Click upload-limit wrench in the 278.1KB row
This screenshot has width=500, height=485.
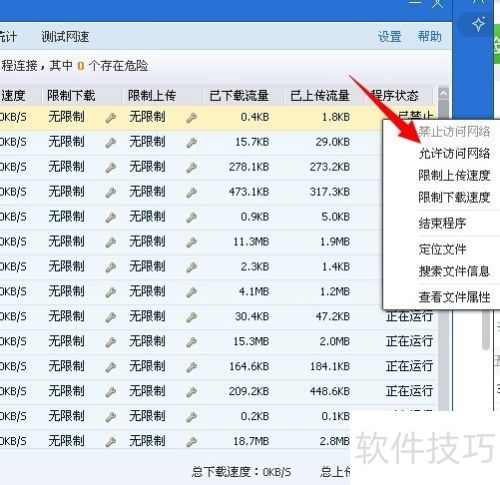[191, 168]
